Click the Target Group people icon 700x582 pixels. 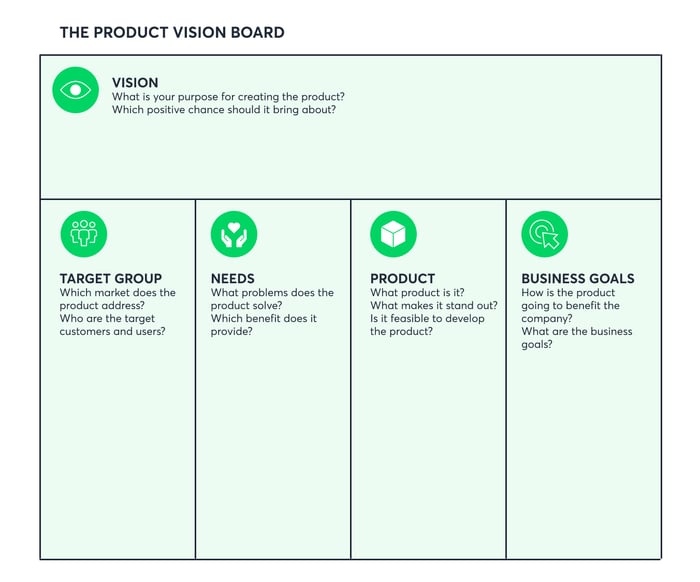coord(84,234)
